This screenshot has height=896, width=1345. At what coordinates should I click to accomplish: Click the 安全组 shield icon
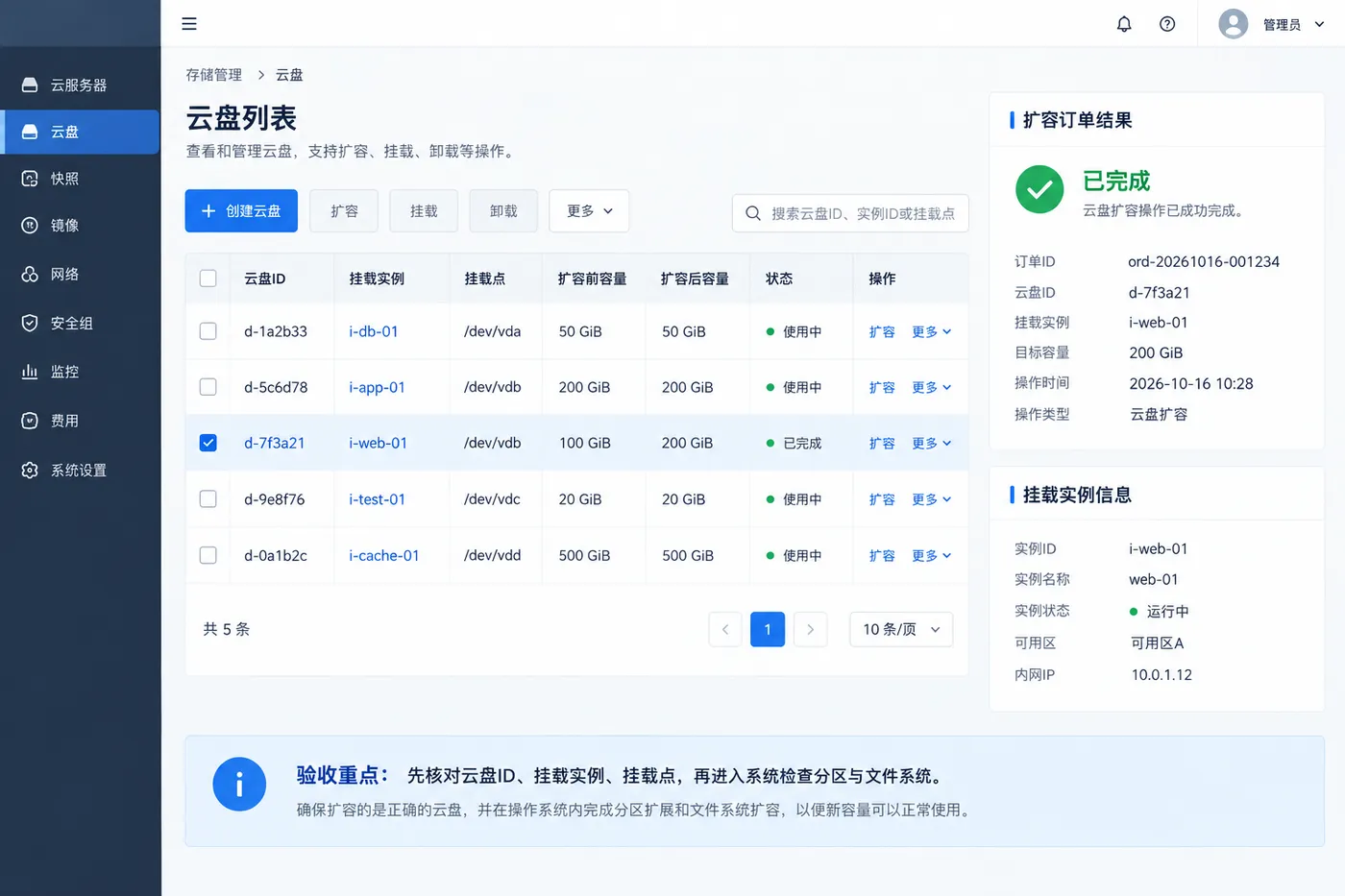[30, 323]
